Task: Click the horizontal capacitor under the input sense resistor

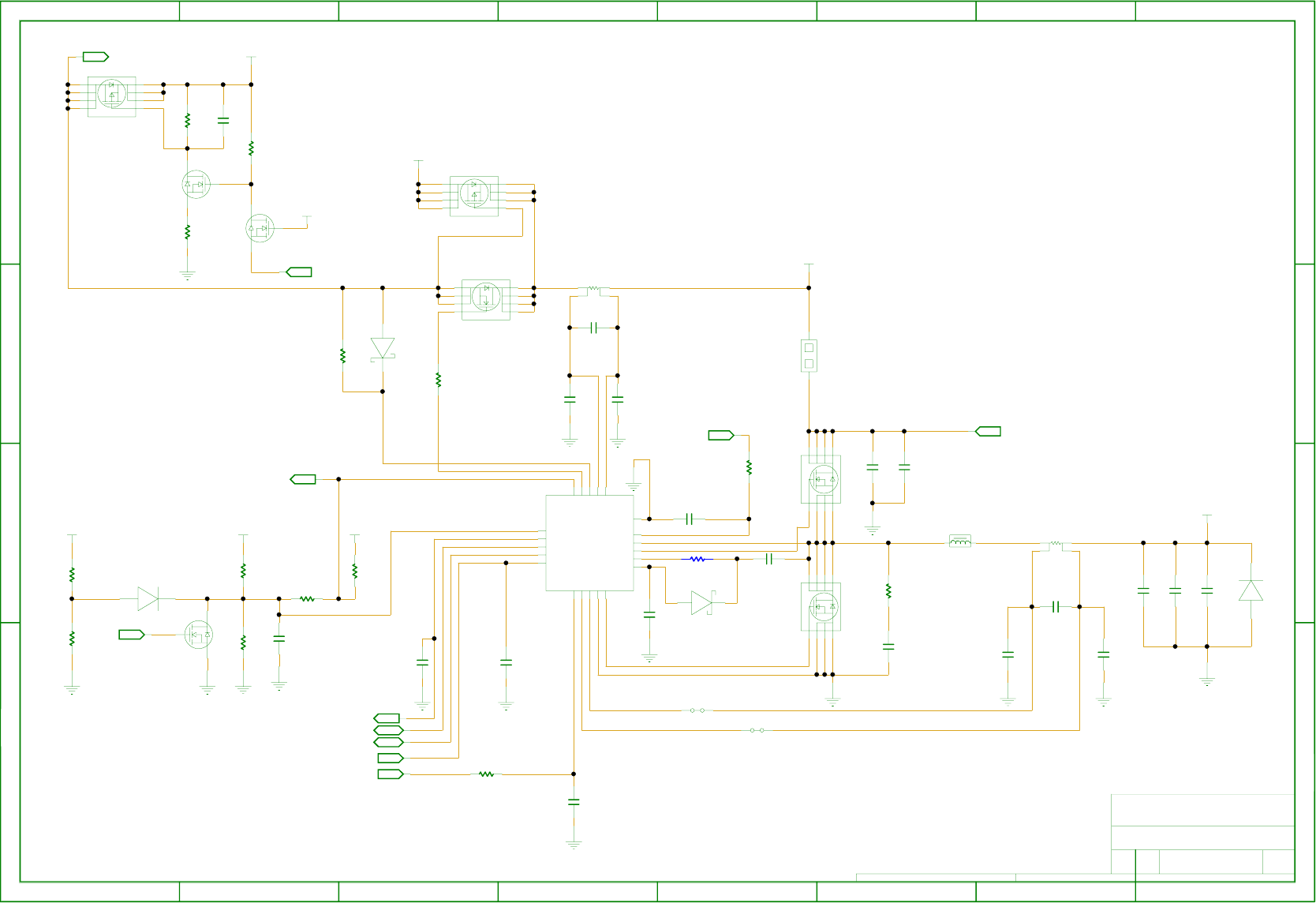Action: (594, 328)
